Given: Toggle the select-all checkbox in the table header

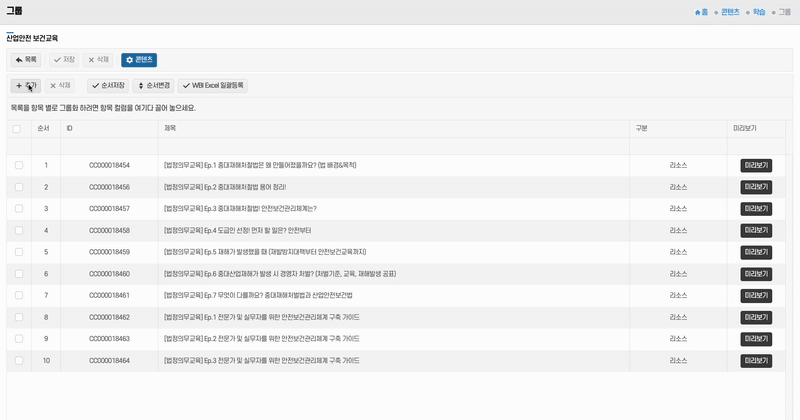Looking at the screenshot, I should pyautogui.click(x=16, y=129).
